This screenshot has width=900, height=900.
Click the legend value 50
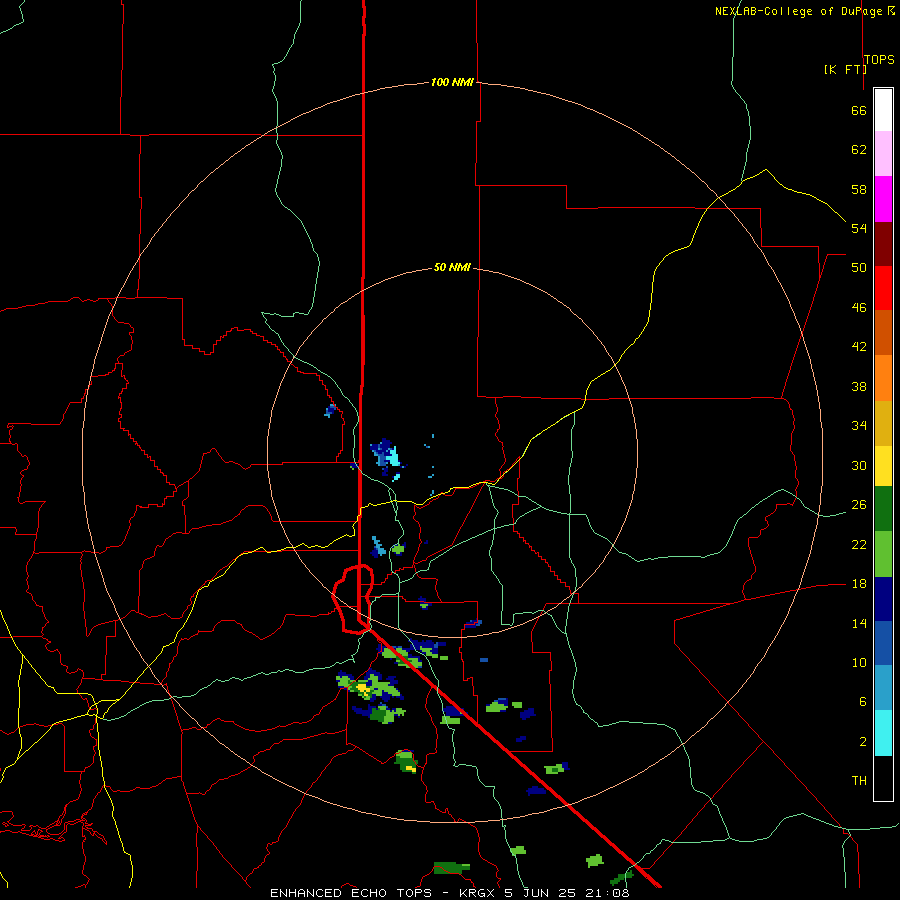pyautogui.click(x=859, y=267)
